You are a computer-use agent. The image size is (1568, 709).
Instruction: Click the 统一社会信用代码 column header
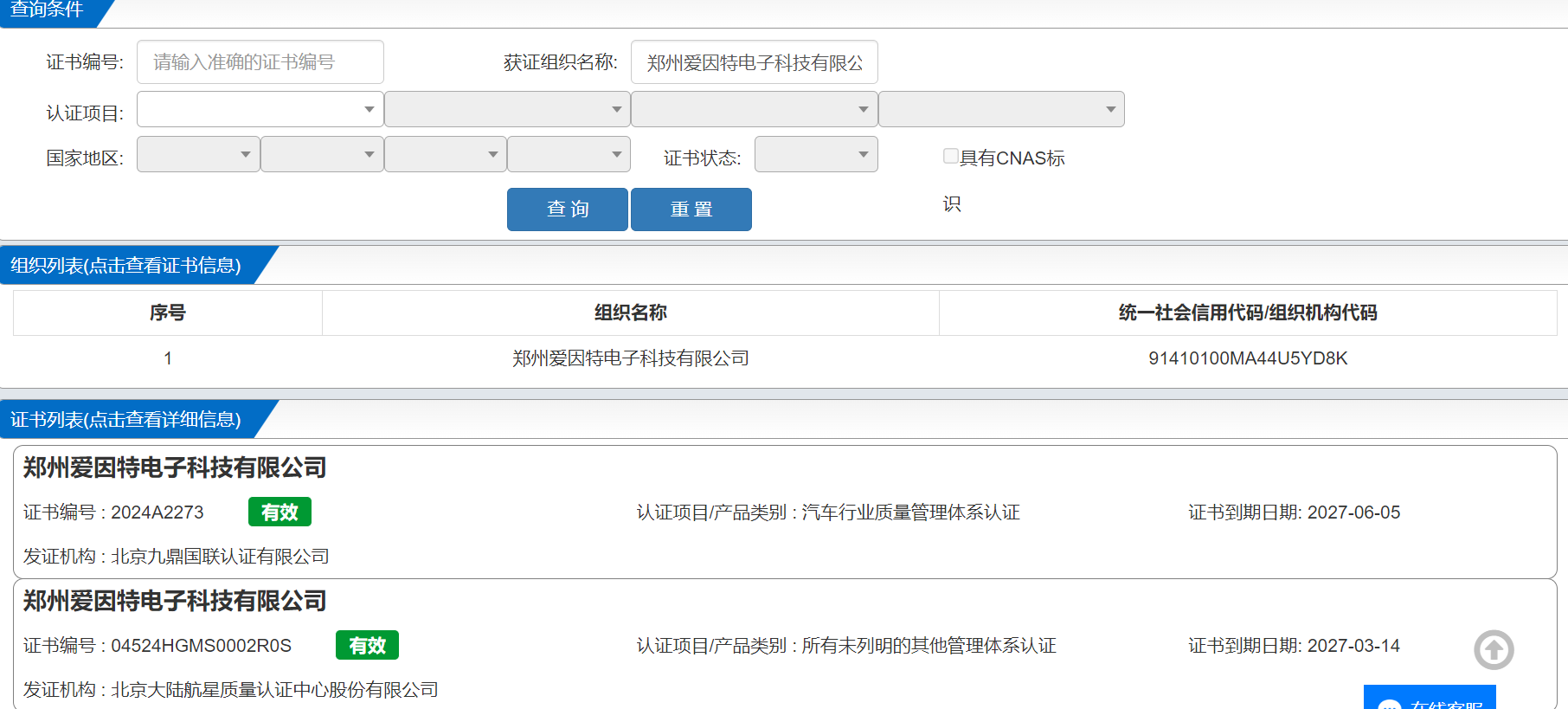click(1248, 313)
